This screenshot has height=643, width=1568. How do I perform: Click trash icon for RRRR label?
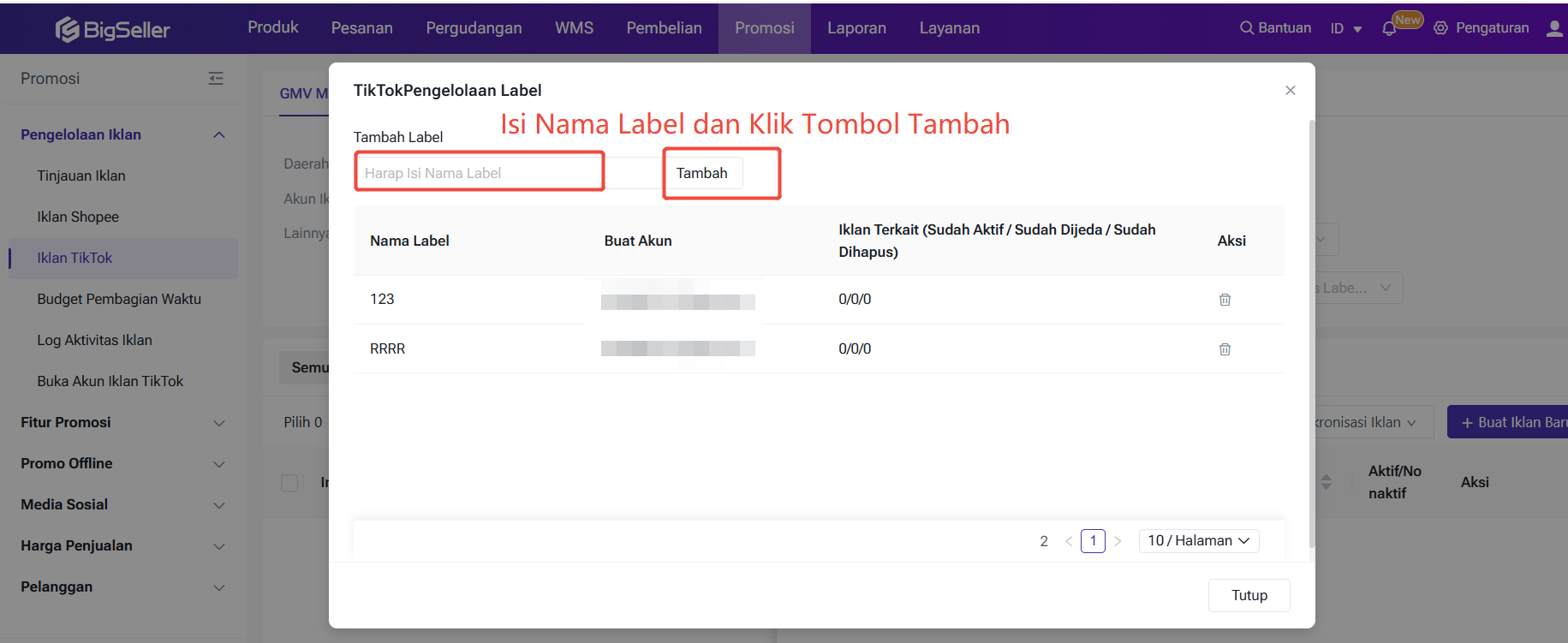[1225, 349]
